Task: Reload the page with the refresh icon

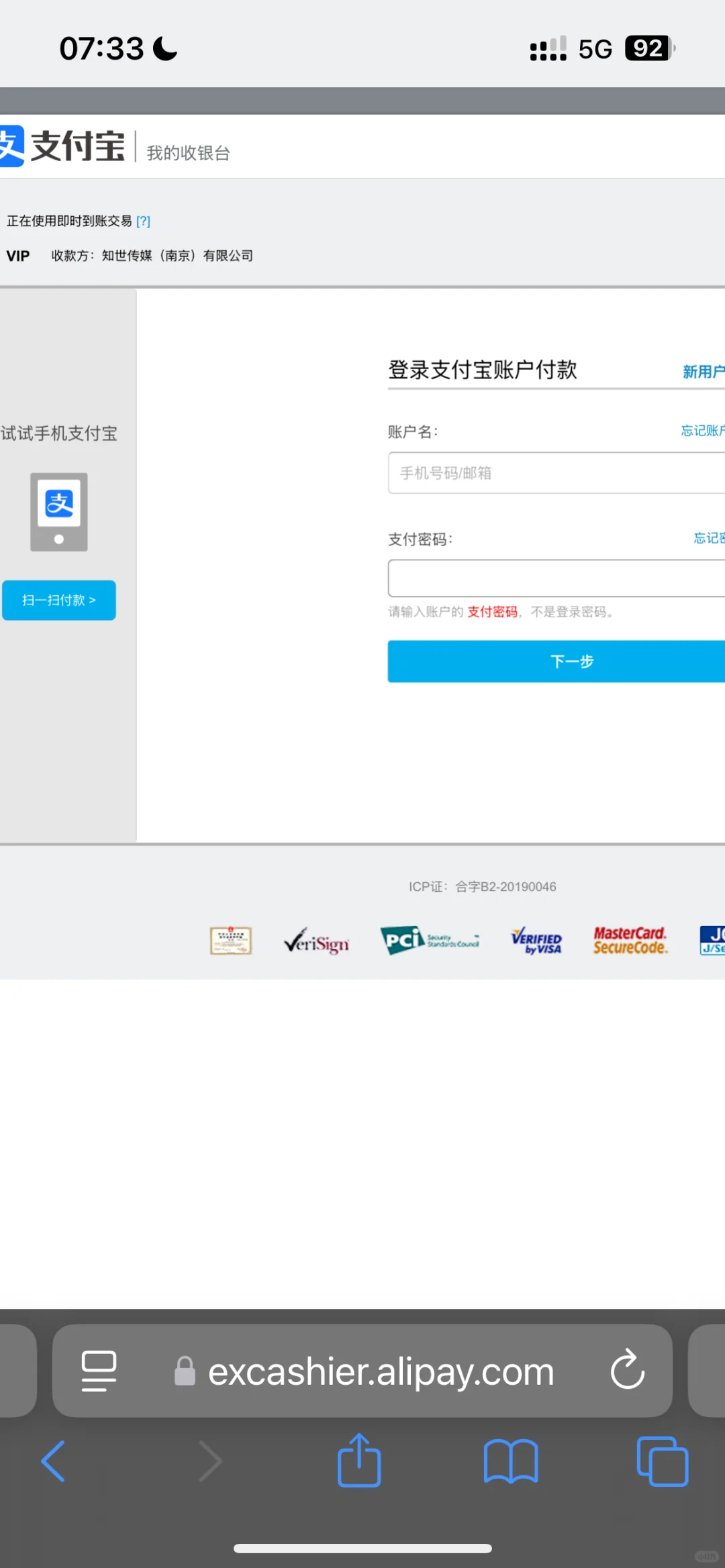Action: (x=628, y=1369)
